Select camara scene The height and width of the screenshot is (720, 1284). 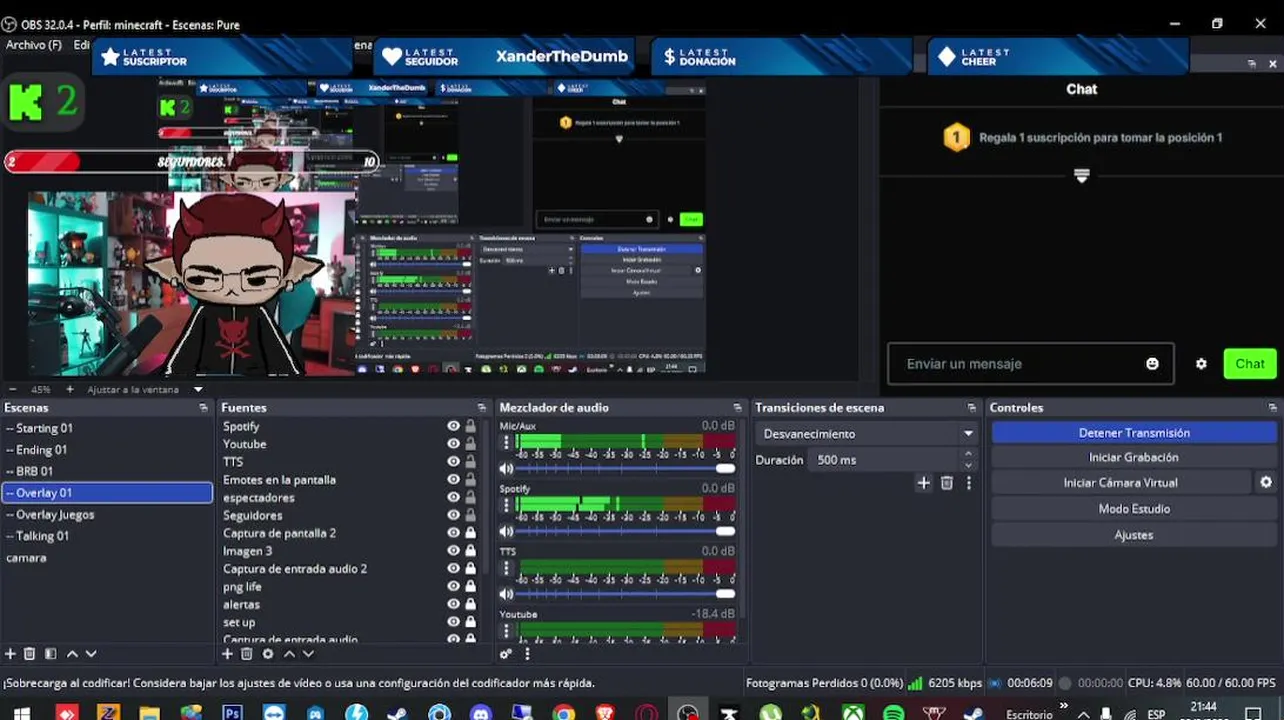click(108, 558)
